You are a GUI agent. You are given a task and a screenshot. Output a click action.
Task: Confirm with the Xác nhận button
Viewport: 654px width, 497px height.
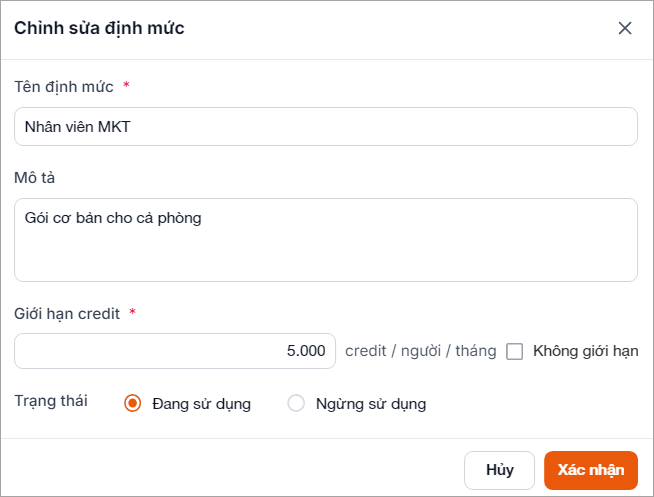pyautogui.click(x=590, y=470)
